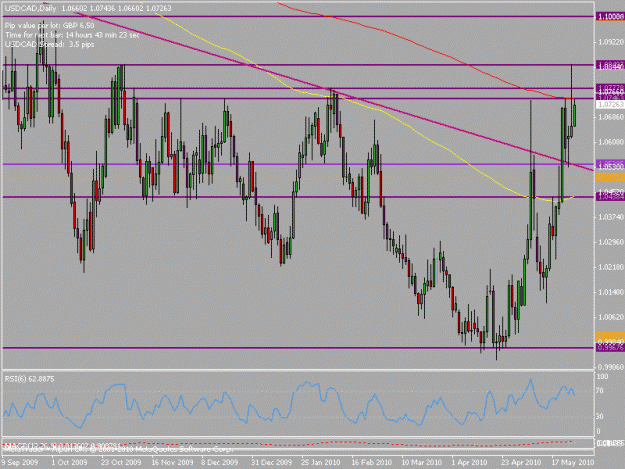The image size is (625, 469).
Task: Click the 1.02180 price scale value
Action: (x=611, y=267)
